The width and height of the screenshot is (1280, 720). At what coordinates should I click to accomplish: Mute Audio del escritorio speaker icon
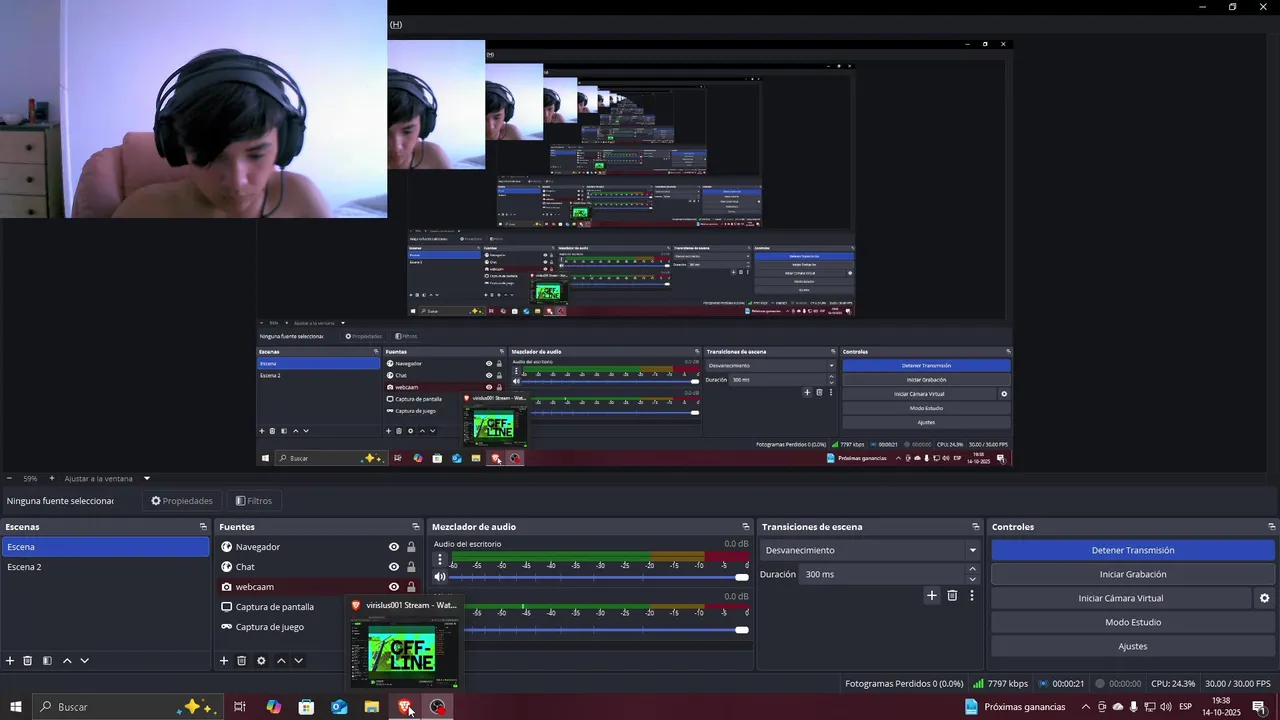(440, 577)
